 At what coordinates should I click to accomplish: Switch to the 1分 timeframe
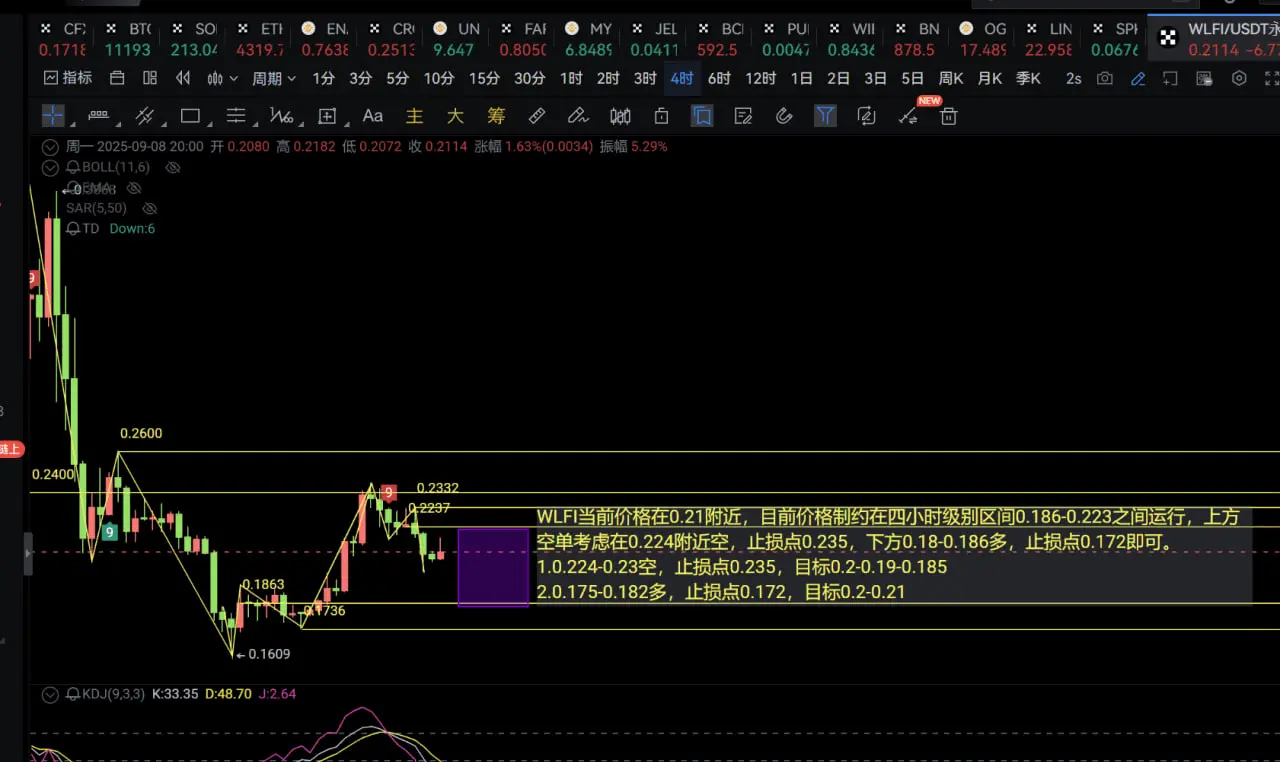pyautogui.click(x=323, y=78)
